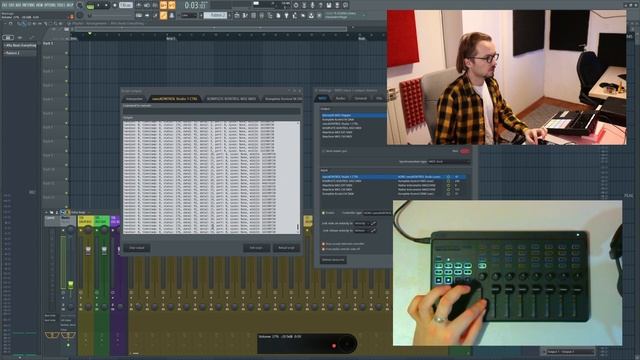
Task: Open the Link note on velocity dropdown
Action: pos(362,223)
